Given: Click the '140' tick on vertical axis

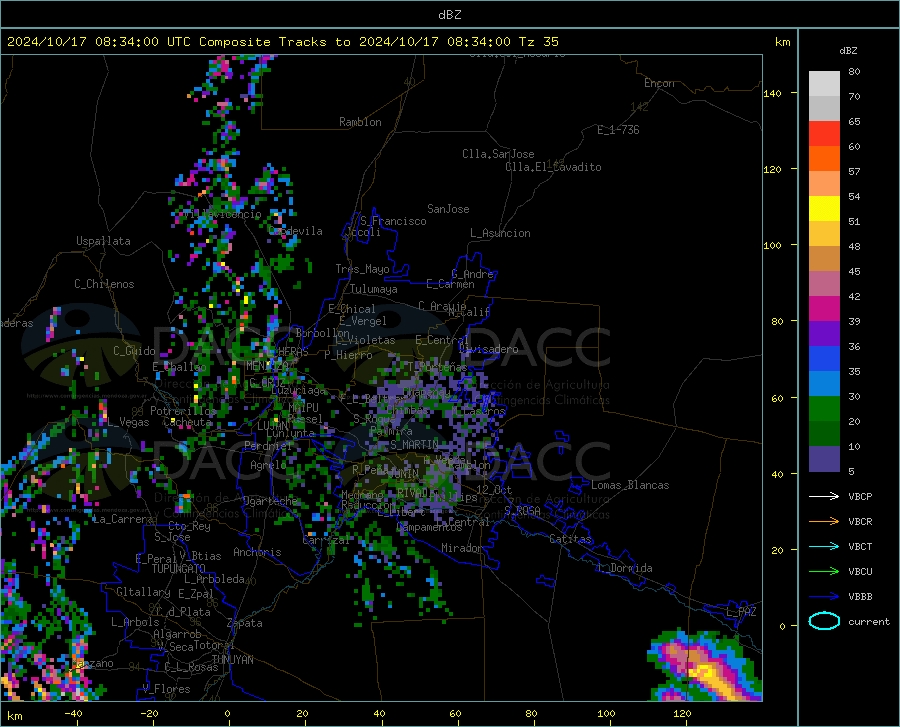Looking at the screenshot, I should (x=773, y=93).
